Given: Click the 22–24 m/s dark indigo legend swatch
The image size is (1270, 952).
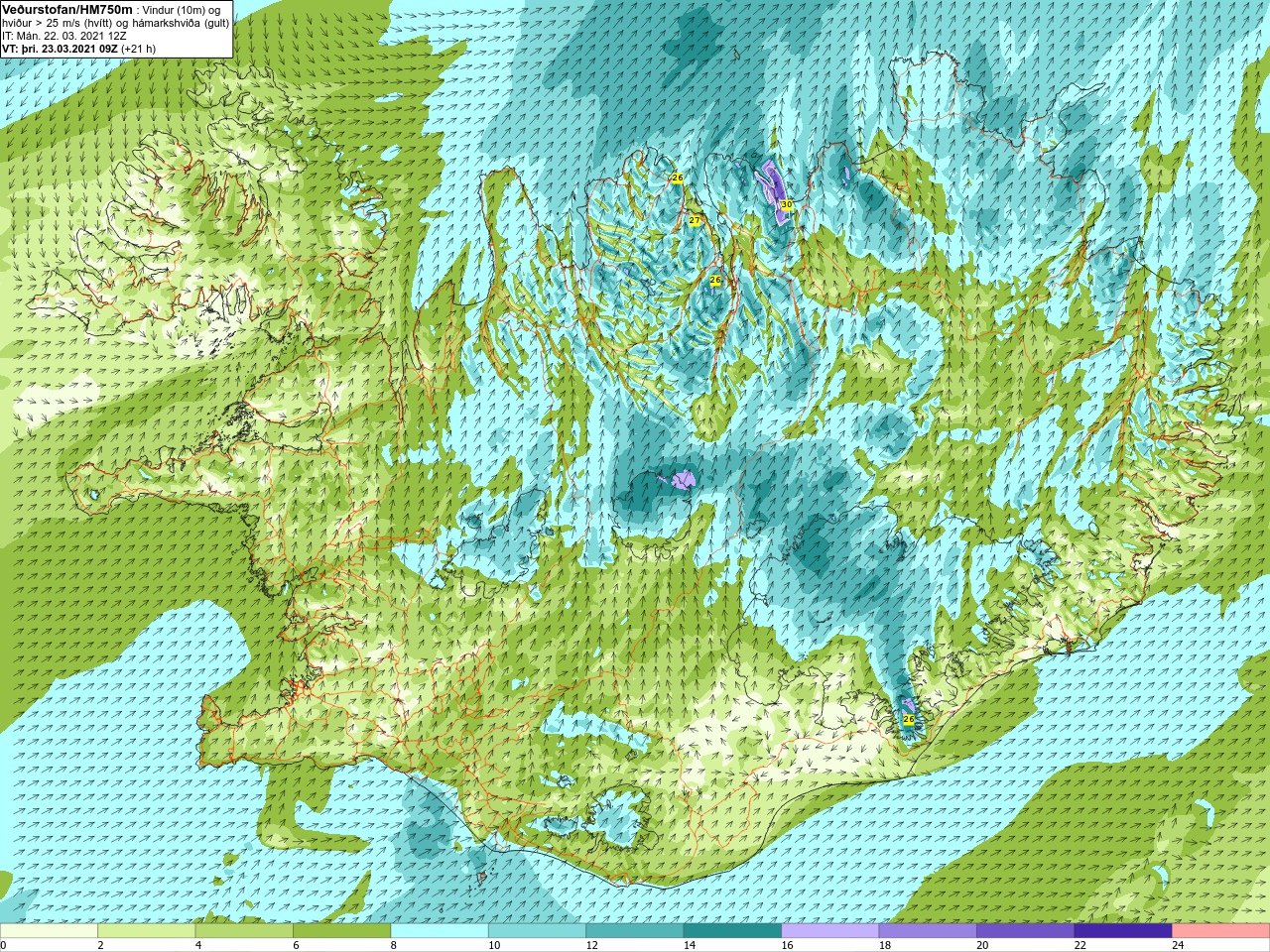Looking at the screenshot, I should tap(1123, 931).
